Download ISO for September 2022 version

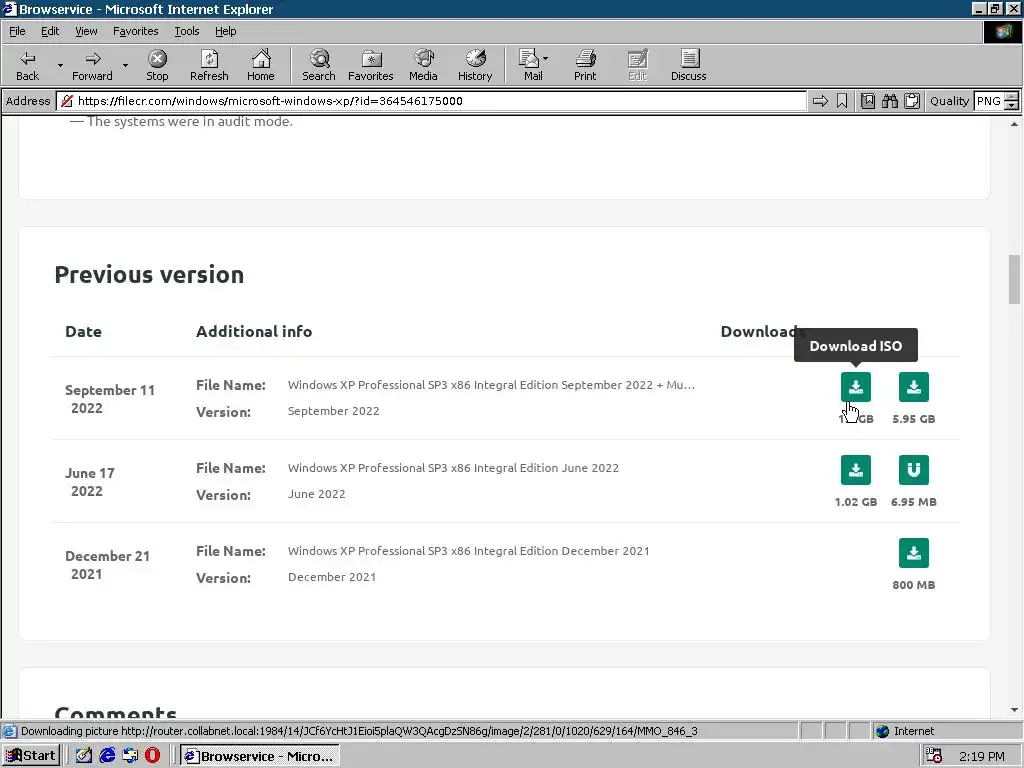click(x=856, y=387)
